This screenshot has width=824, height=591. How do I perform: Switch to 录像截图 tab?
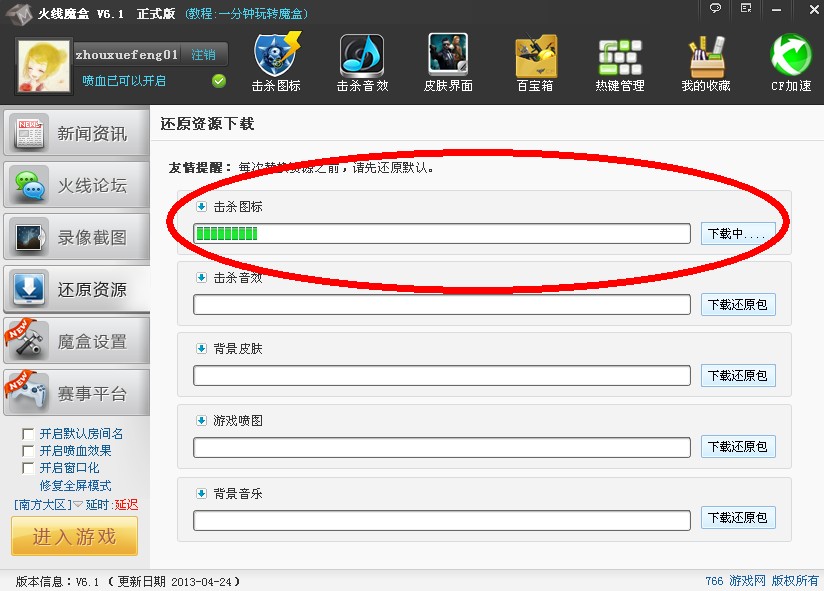click(77, 237)
